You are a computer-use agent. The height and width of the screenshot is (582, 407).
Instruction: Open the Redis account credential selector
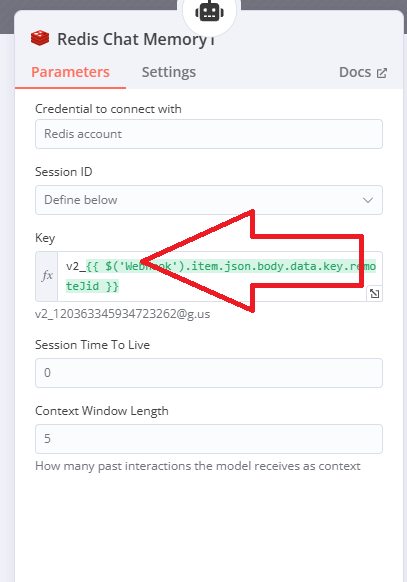click(209, 134)
